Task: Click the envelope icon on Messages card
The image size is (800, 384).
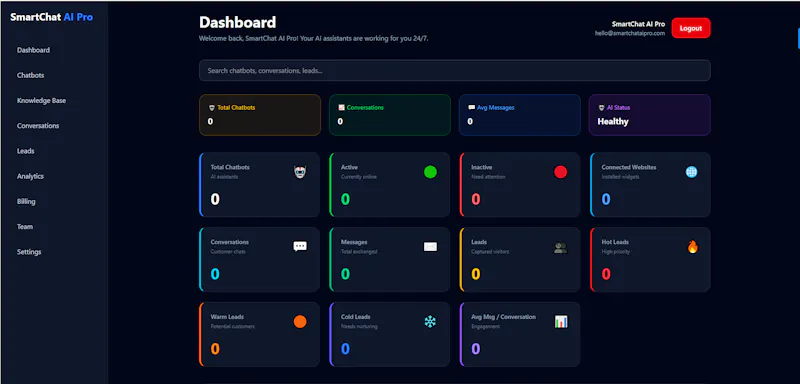Action: pyautogui.click(x=430, y=247)
